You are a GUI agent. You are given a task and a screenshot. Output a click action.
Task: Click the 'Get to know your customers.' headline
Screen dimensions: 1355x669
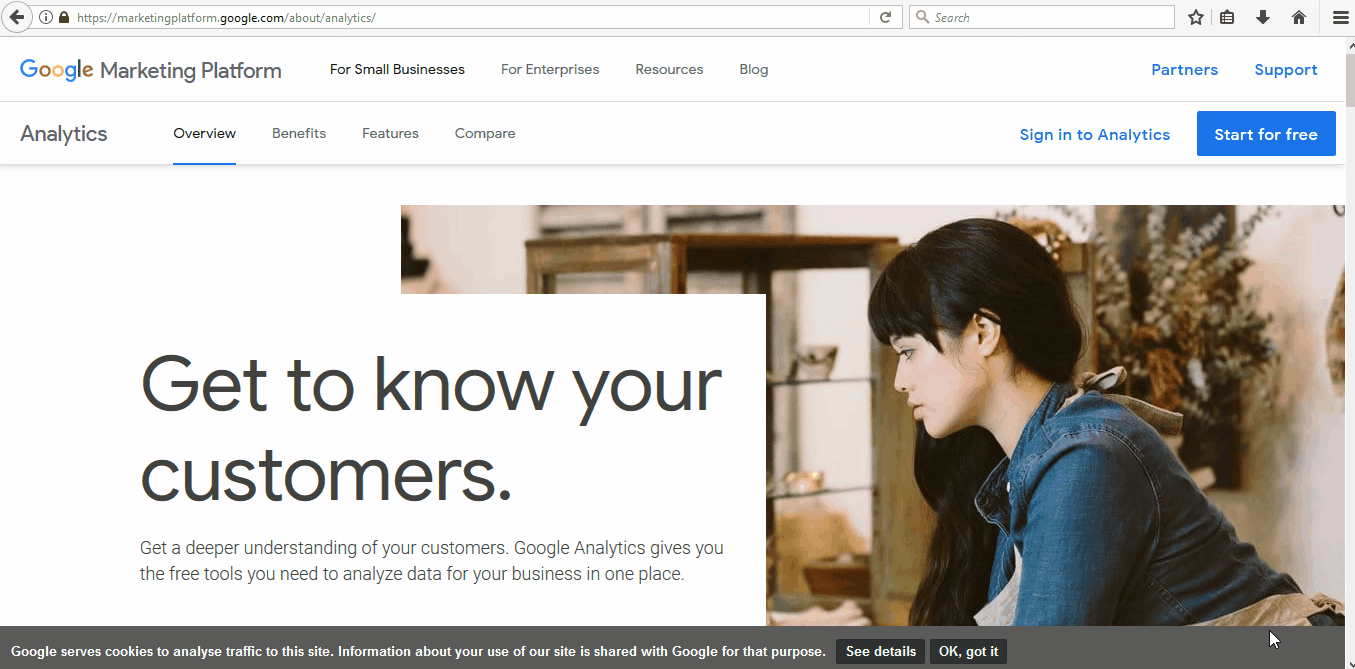(x=431, y=428)
